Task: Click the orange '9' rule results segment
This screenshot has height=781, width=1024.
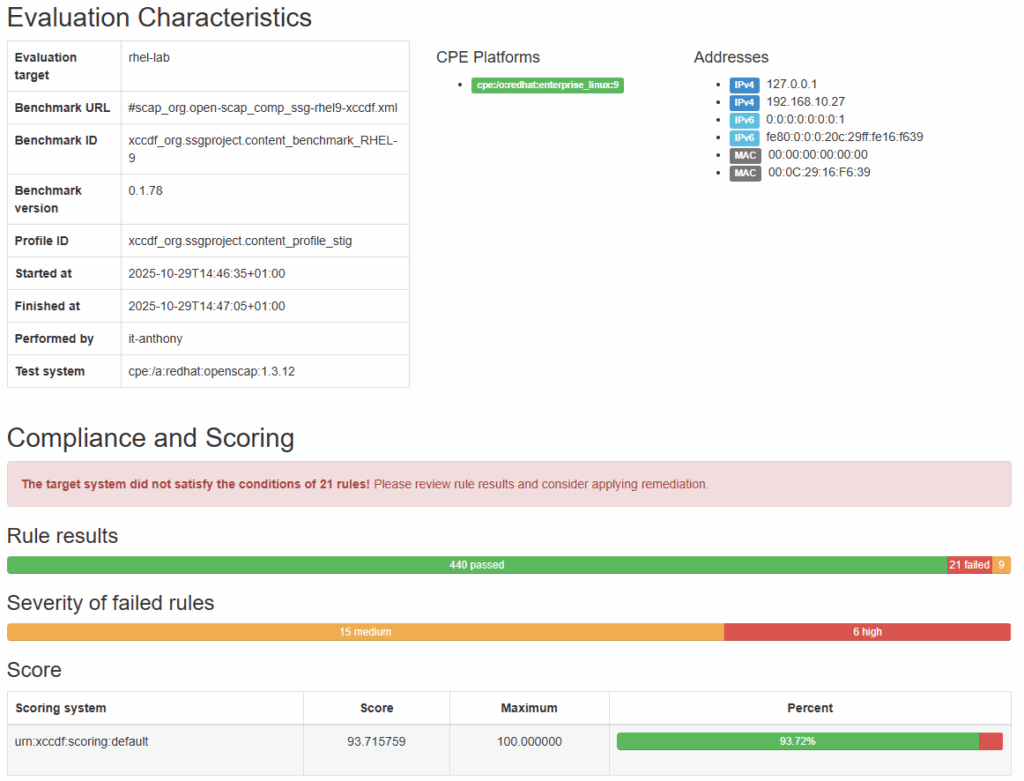Action: [1001, 565]
